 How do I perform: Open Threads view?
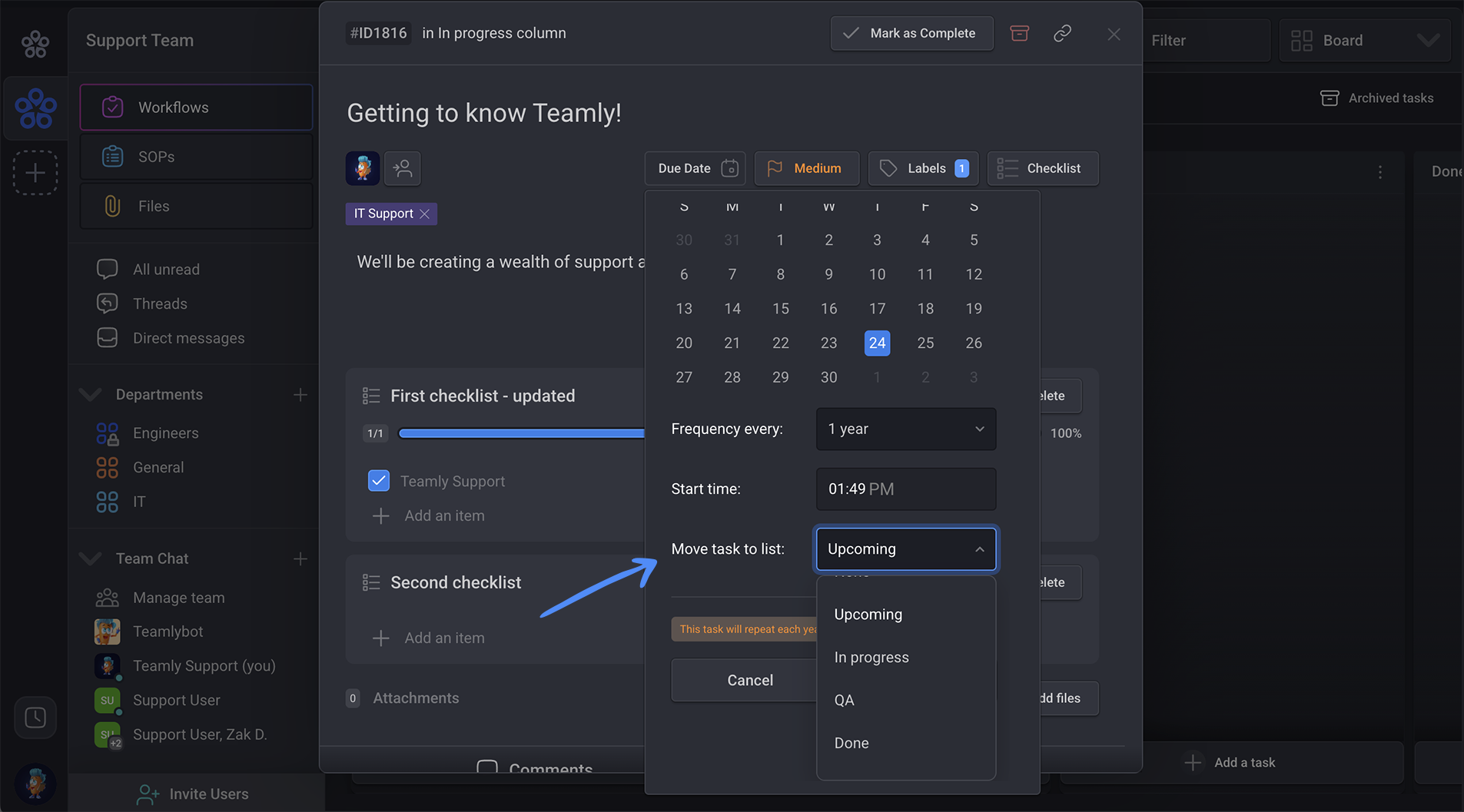coord(160,303)
